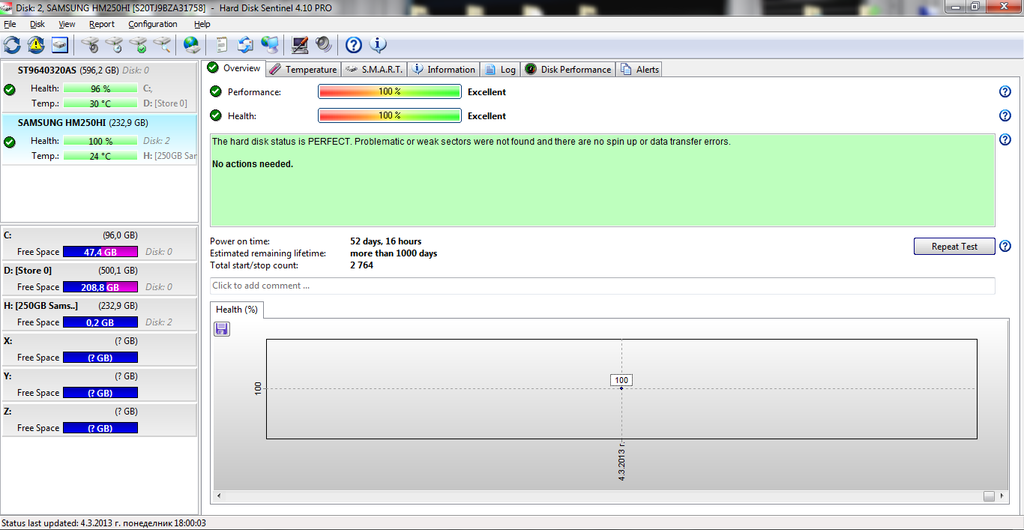This screenshot has width=1024, height=530.
Task: Click the help icon beside Repeat Test
Action: click(x=1005, y=246)
